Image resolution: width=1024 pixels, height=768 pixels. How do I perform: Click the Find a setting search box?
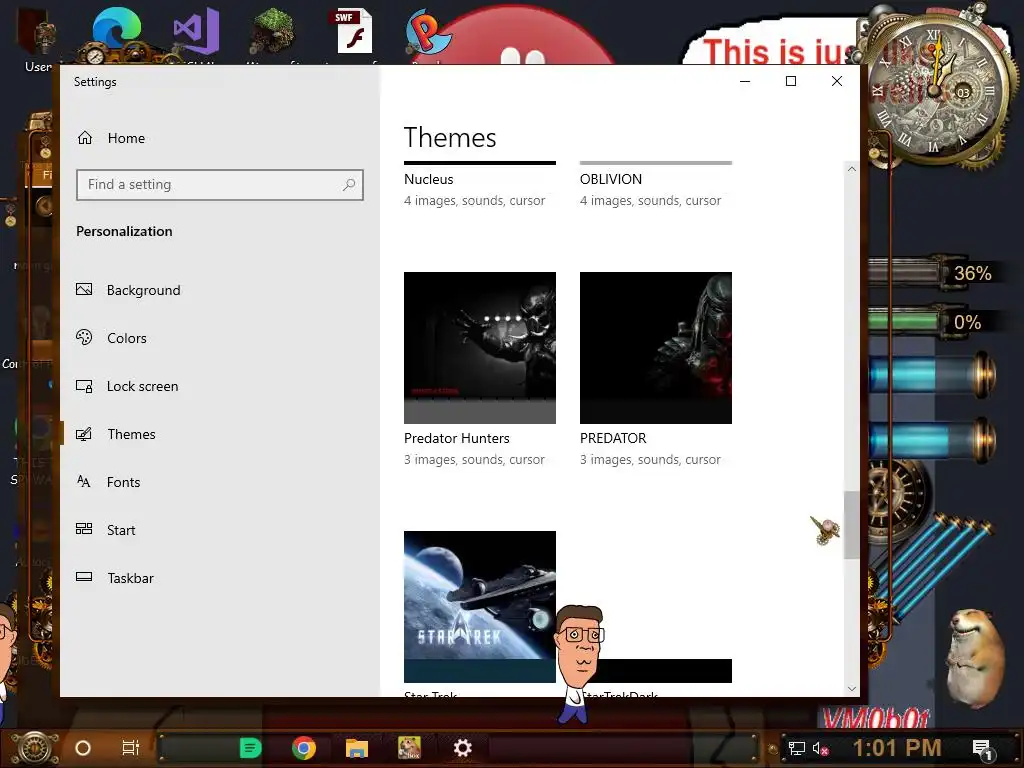[x=219, y=185]
